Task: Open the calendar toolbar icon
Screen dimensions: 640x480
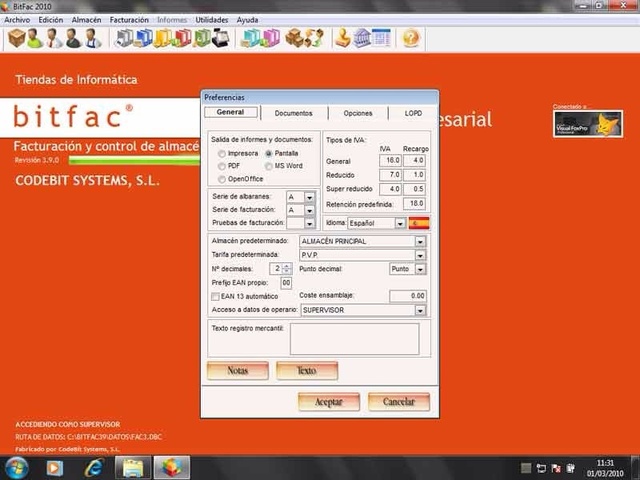Action: coord(381,39)
